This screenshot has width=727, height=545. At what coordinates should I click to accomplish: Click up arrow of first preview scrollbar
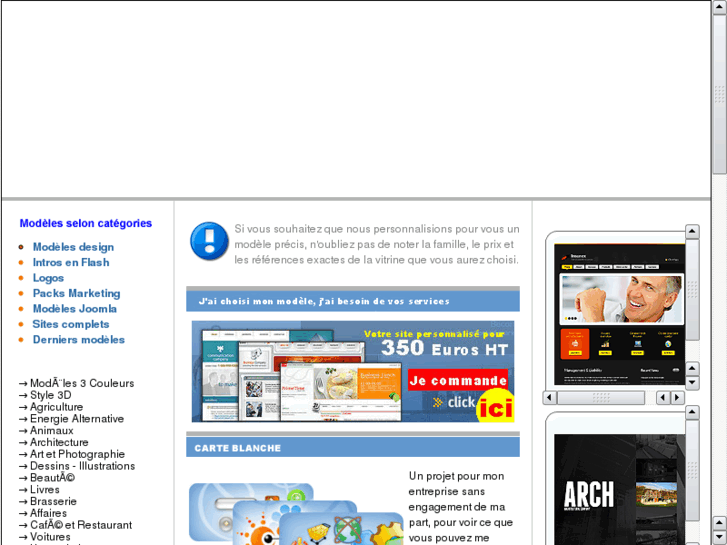pyautogui.click(x=692, y=231)
